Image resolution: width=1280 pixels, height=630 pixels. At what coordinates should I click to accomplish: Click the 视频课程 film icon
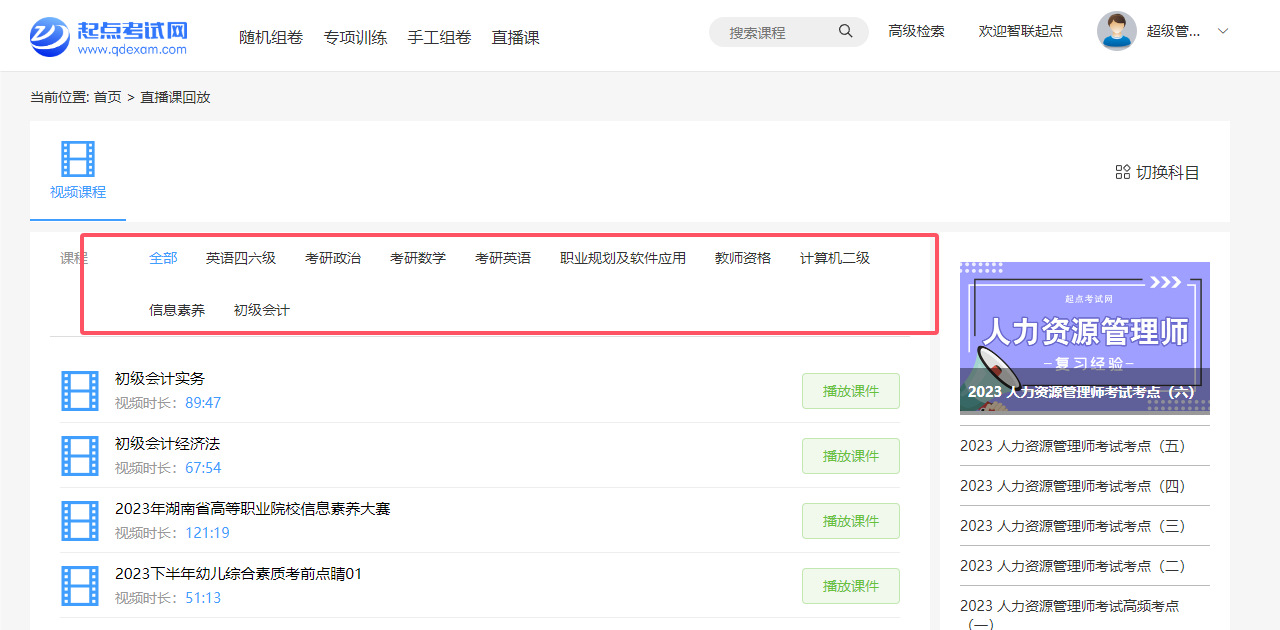coord(78,159)
